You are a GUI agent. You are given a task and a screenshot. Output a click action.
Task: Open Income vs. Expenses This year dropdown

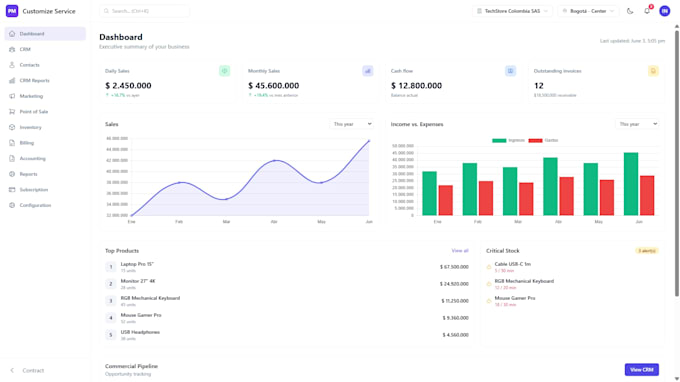pyautogui.click(x=637, y=124)
